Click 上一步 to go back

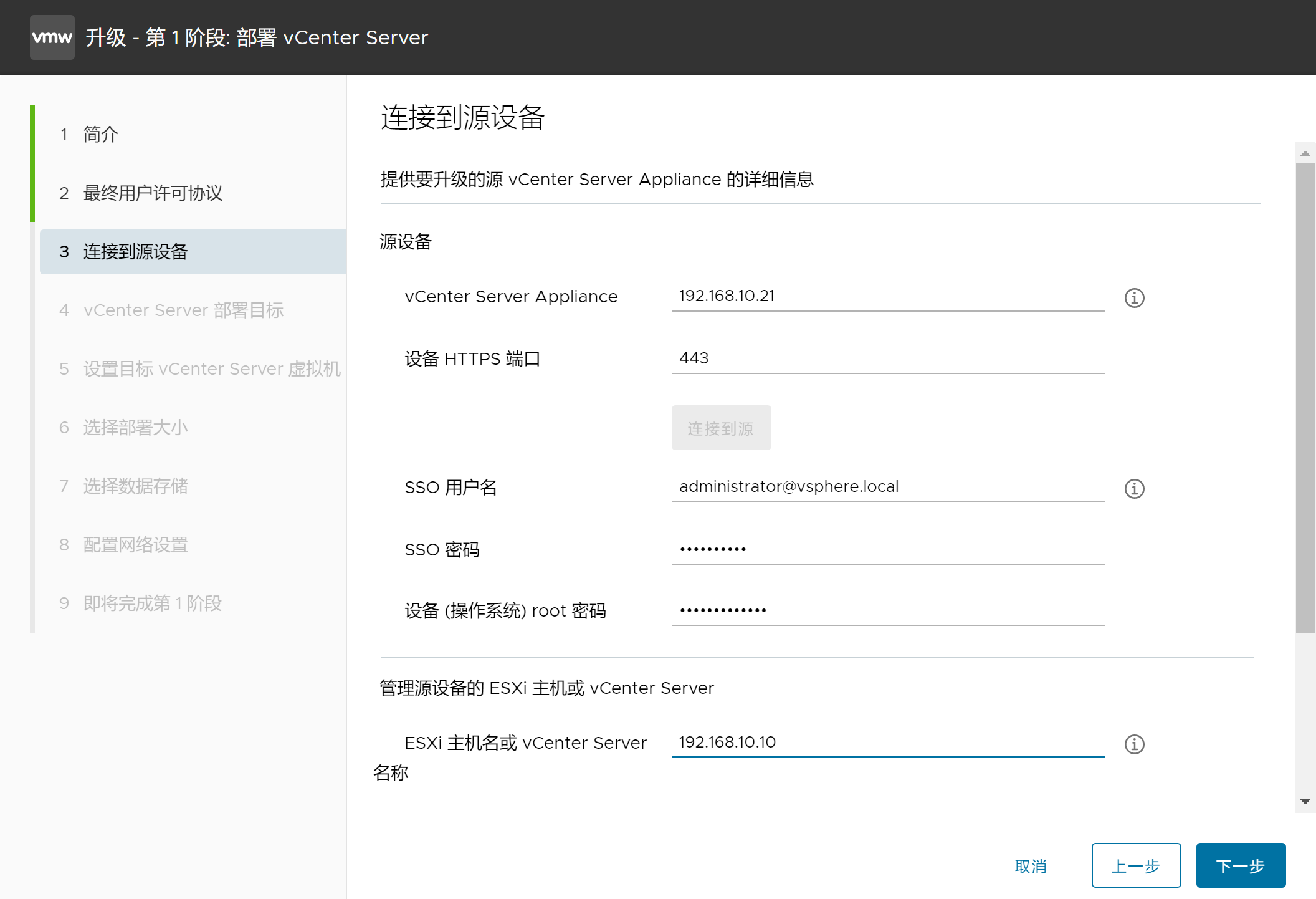pyautogui.click(x=1136, y=865)
